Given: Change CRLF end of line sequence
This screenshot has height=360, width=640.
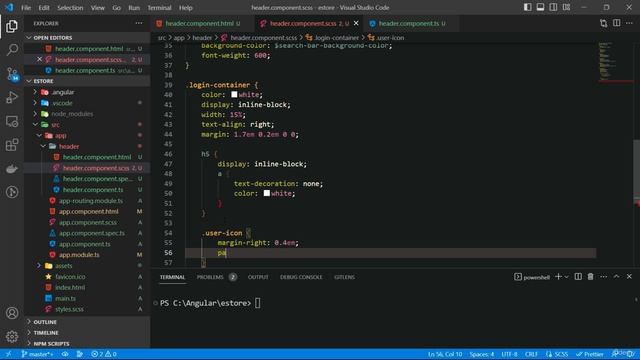Looking at the screenshot, I should (x=531, y=354).
